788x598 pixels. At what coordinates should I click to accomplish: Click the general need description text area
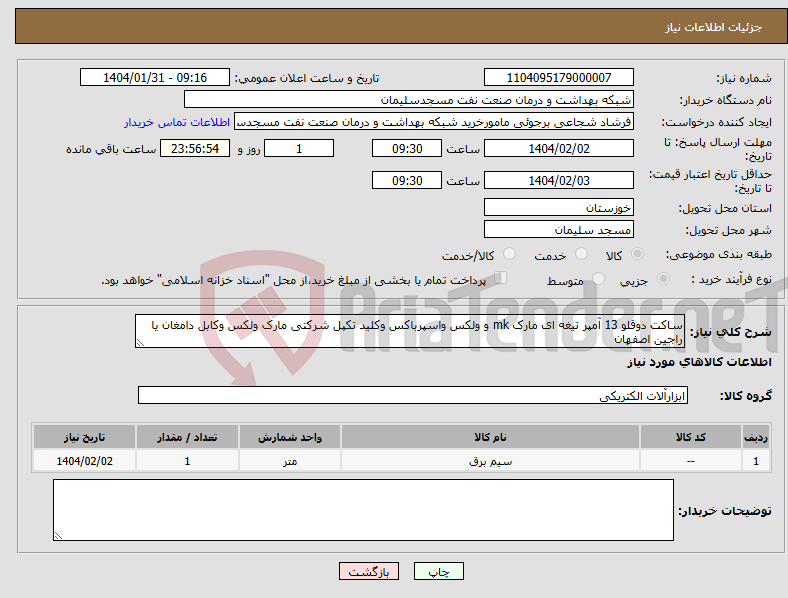coord(410,331)
